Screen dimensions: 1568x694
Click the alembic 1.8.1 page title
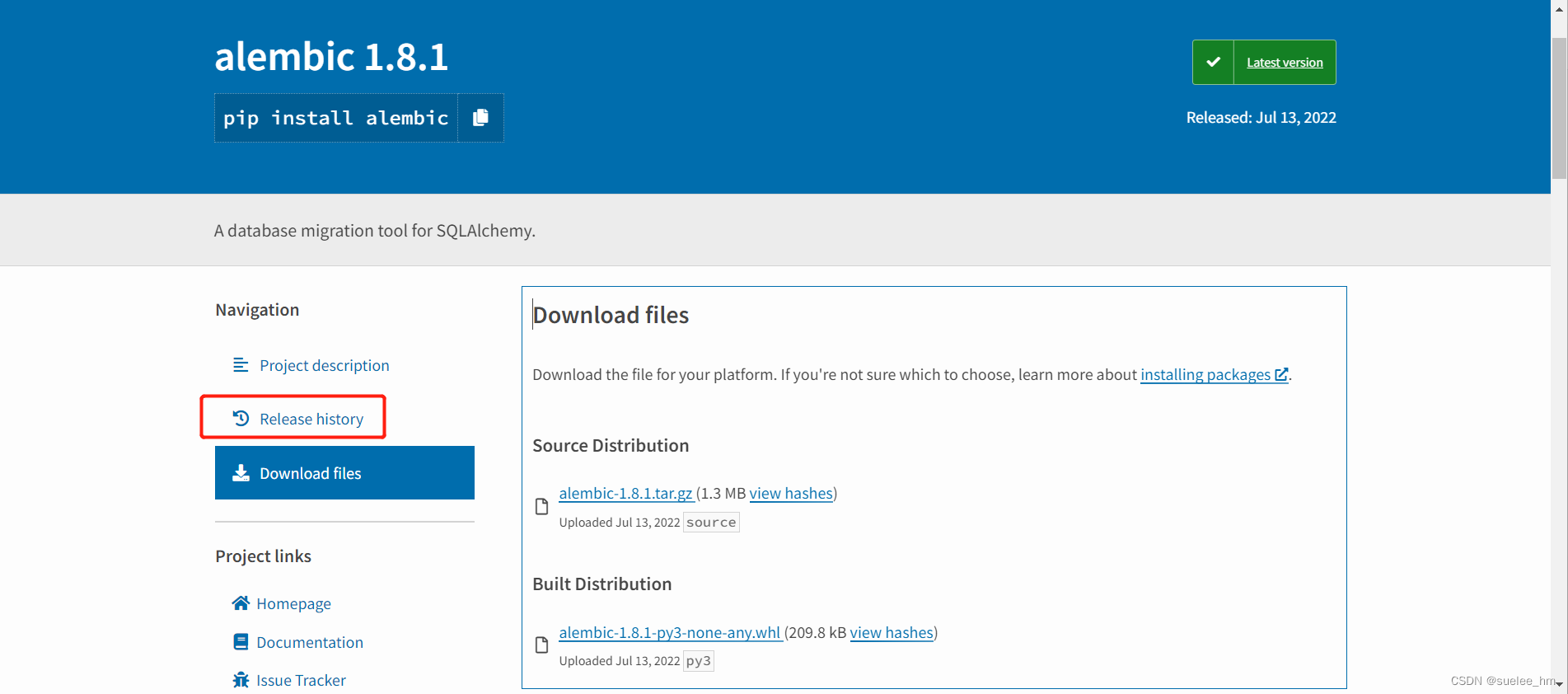pyautogui.click(x=331, y=57)
